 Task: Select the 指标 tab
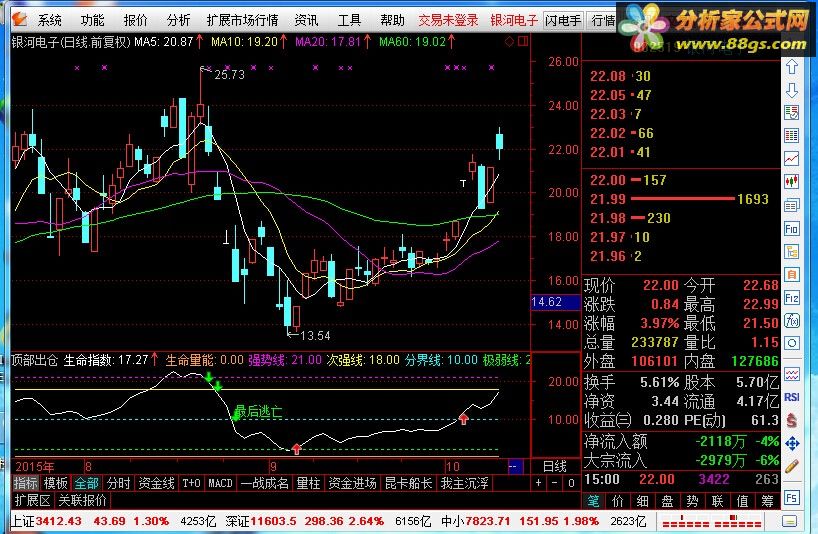click(26, 483)
